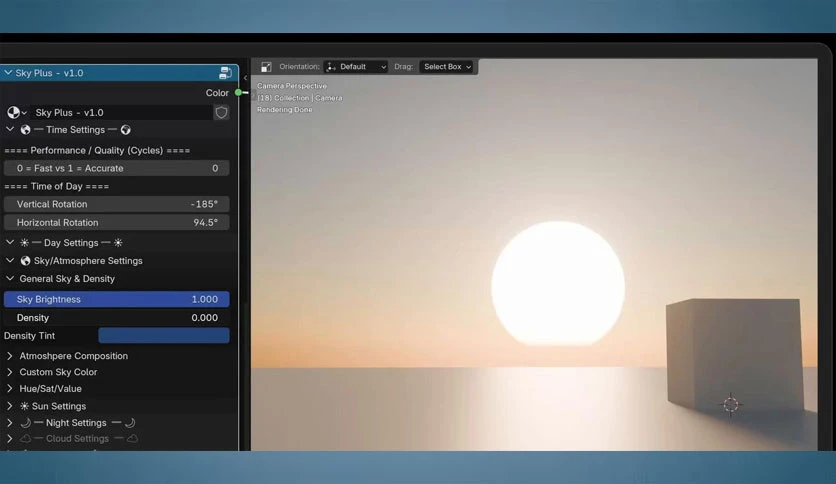Click the green Color output socket
This screenshot has width=836, height=484.
(x=238, y=92)
